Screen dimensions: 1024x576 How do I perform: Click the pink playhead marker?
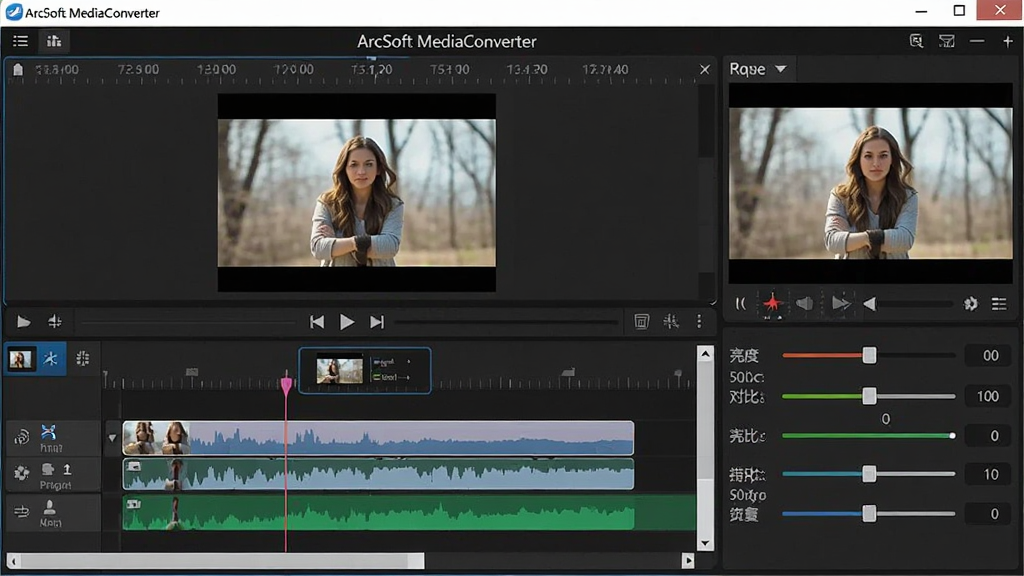point(286,384)
